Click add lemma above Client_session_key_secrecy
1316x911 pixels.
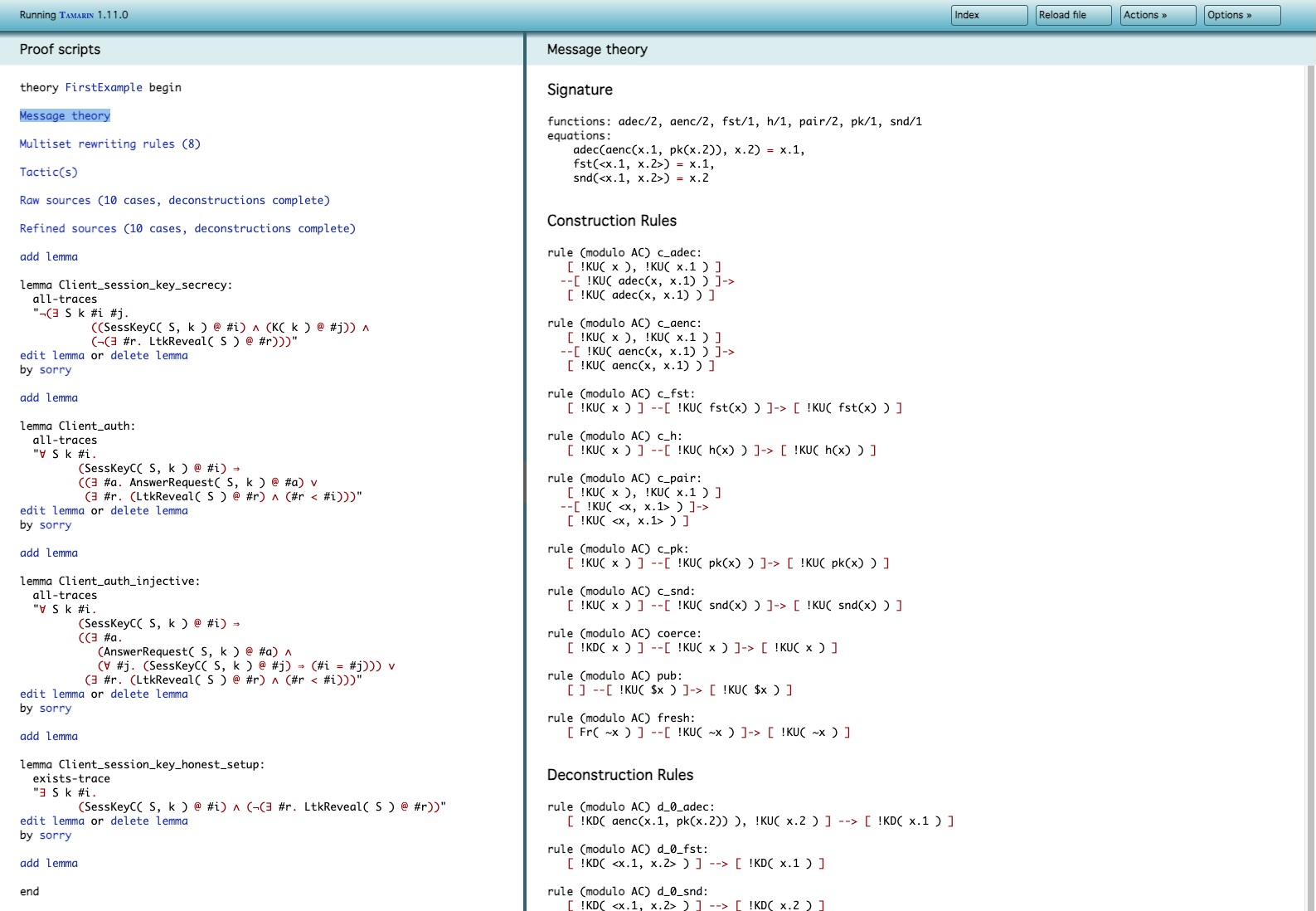(49, 256)
